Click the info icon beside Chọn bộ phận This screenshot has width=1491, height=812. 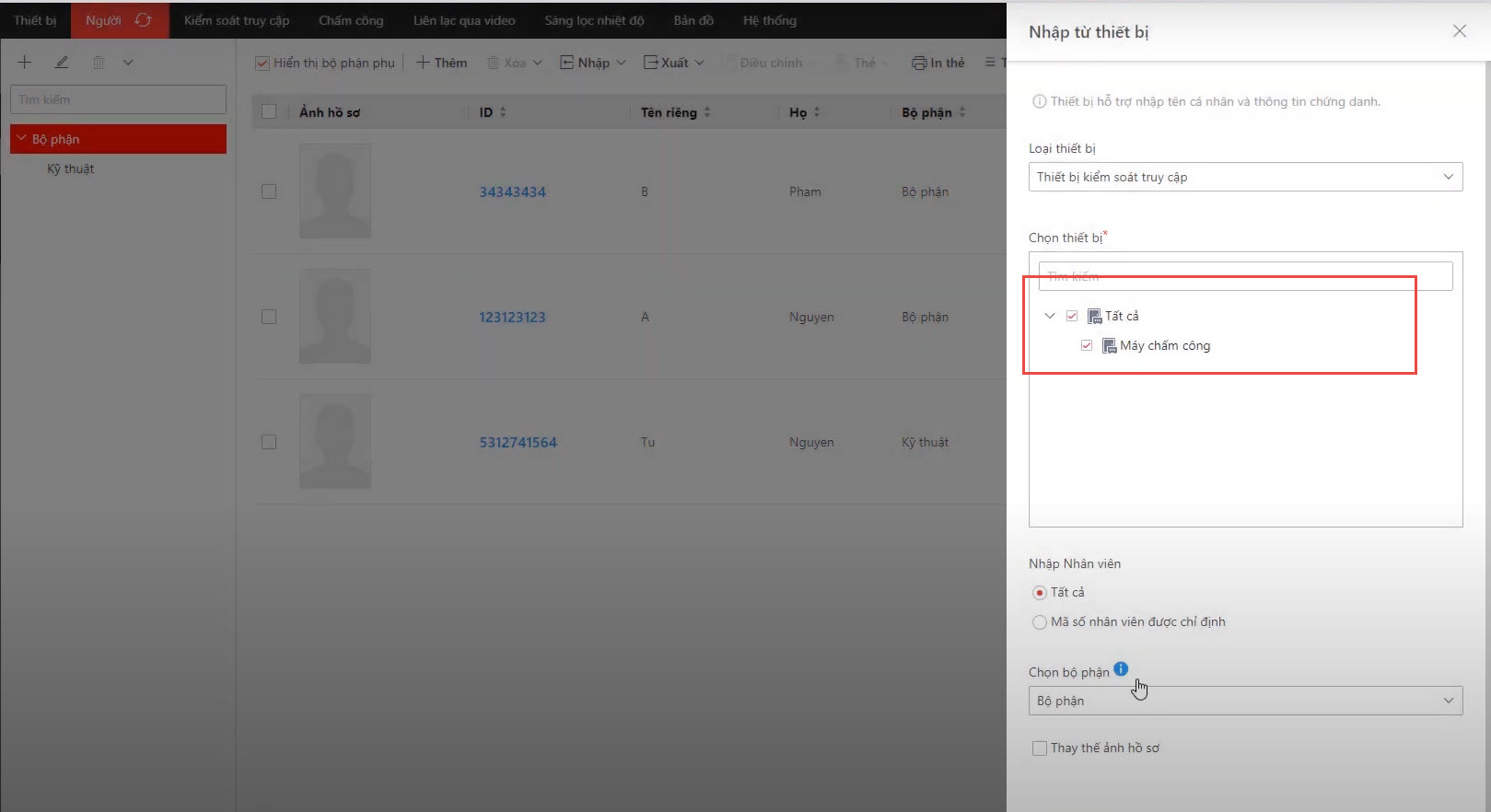[x=1121, y=669]
